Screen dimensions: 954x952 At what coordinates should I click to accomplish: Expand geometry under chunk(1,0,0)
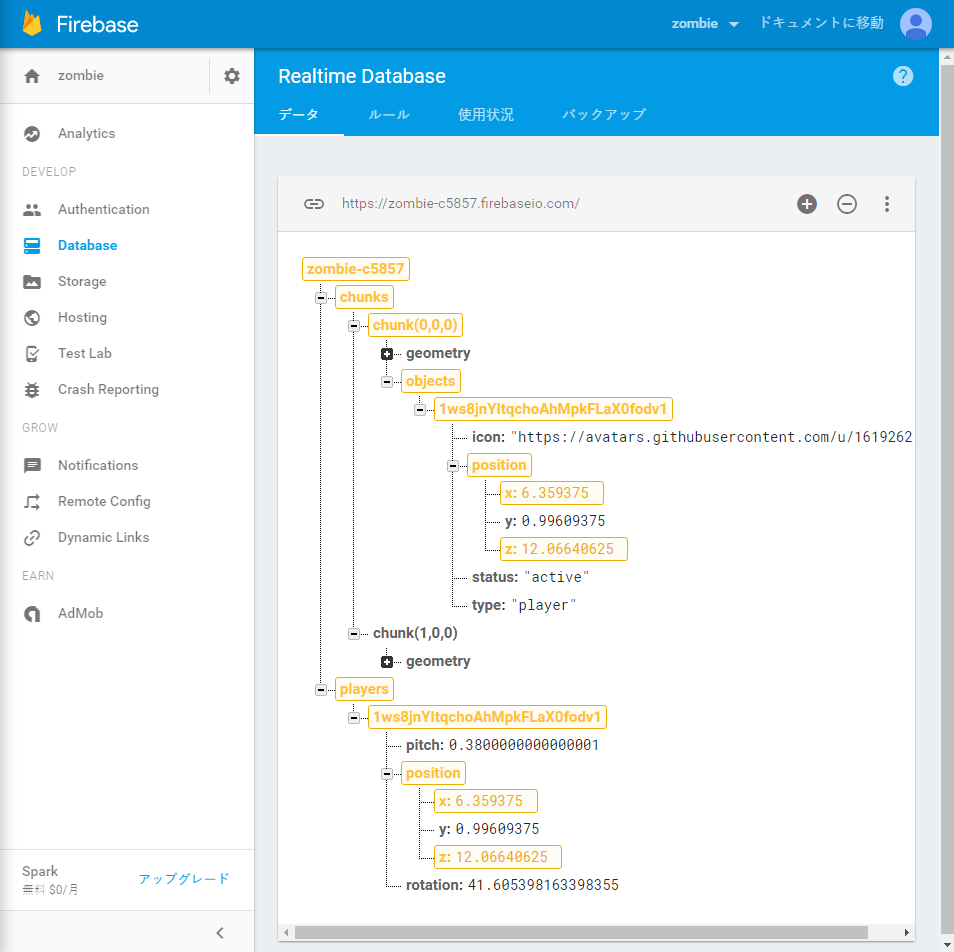coord(386,661)
